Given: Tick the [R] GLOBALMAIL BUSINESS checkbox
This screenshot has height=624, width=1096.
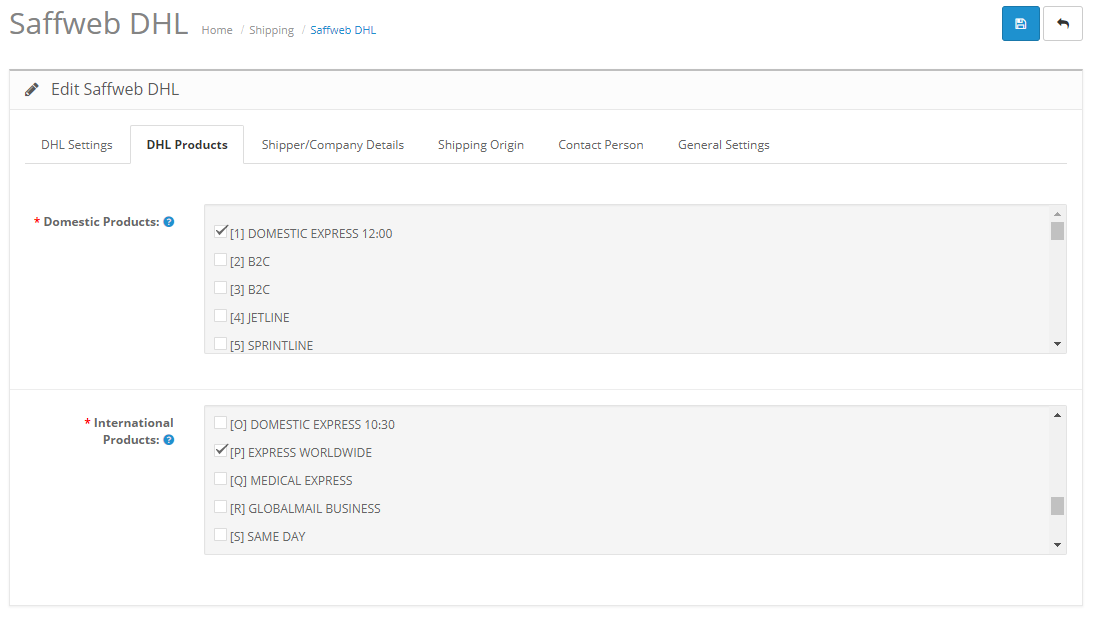Looking at the screenshot, I should pos(221,507).
